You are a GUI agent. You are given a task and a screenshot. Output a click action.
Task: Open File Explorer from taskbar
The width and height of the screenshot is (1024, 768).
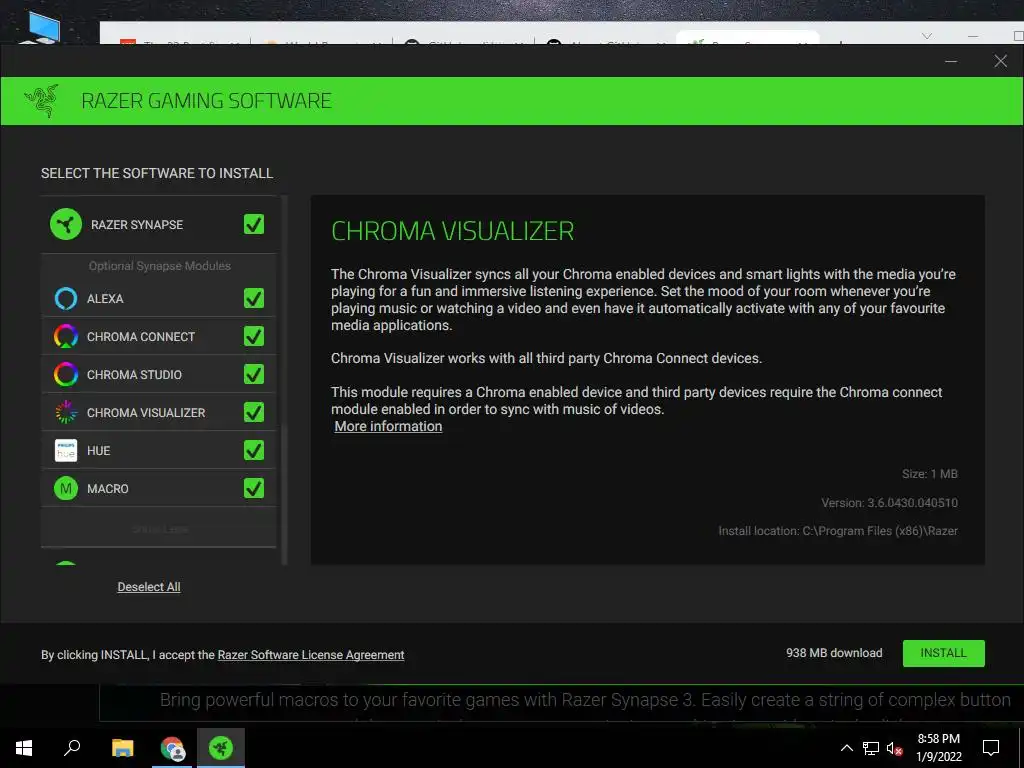[x=122, y=748]
